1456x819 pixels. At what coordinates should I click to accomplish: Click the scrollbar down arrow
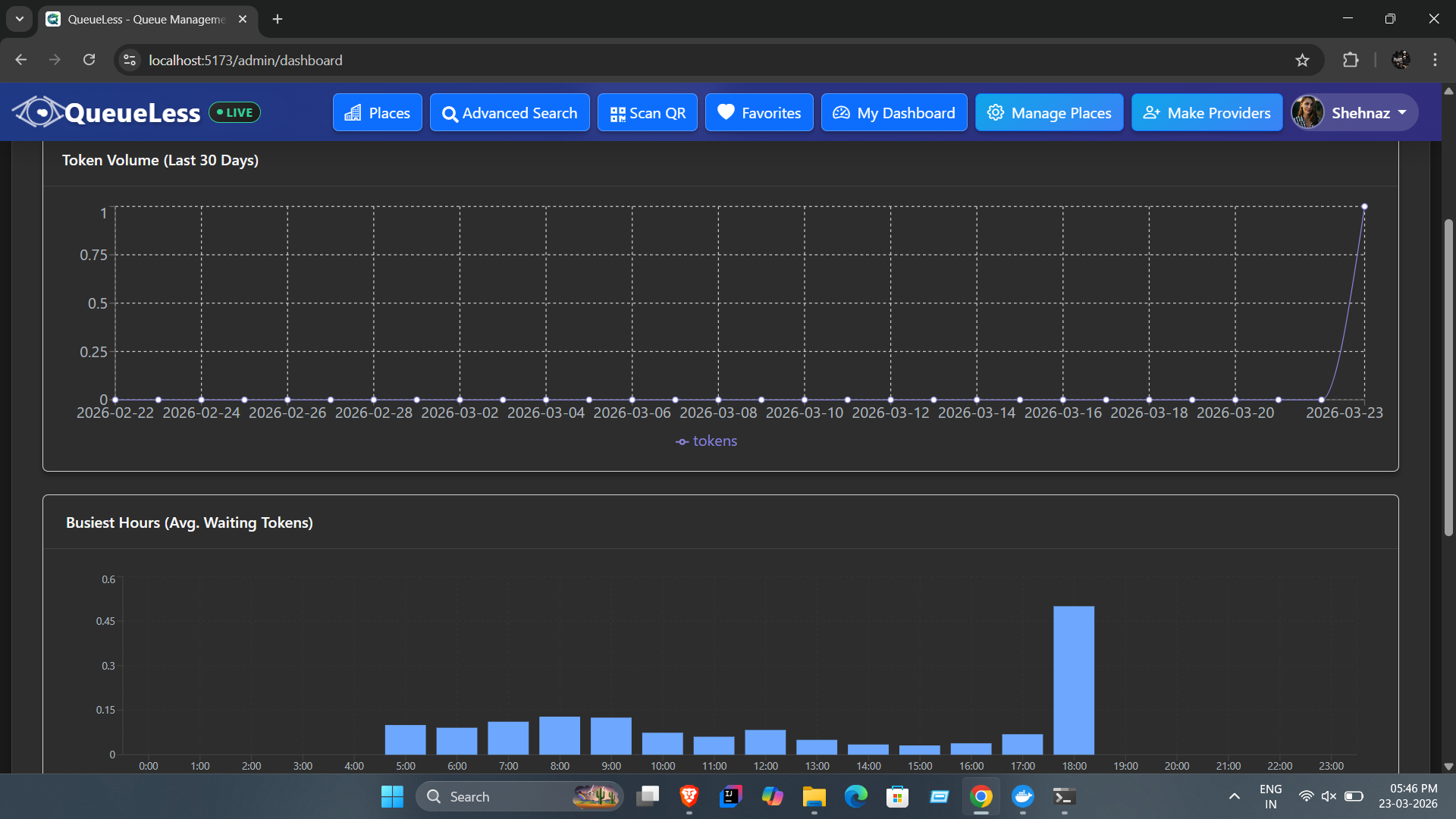pos(1448,766)
